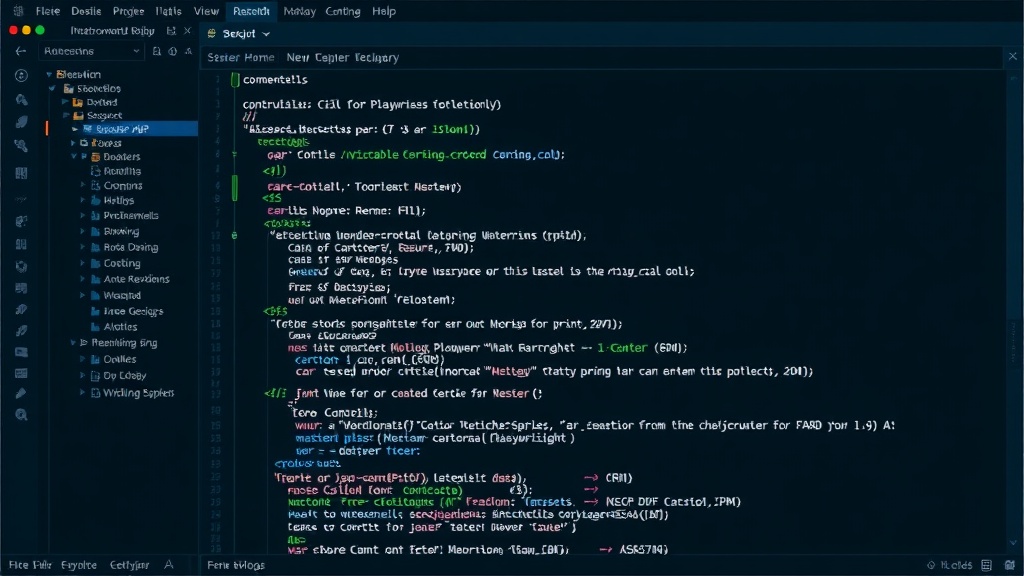Click the editor scrollbar down arrow
The image size is (1024, 576).
click(1013, 543)
